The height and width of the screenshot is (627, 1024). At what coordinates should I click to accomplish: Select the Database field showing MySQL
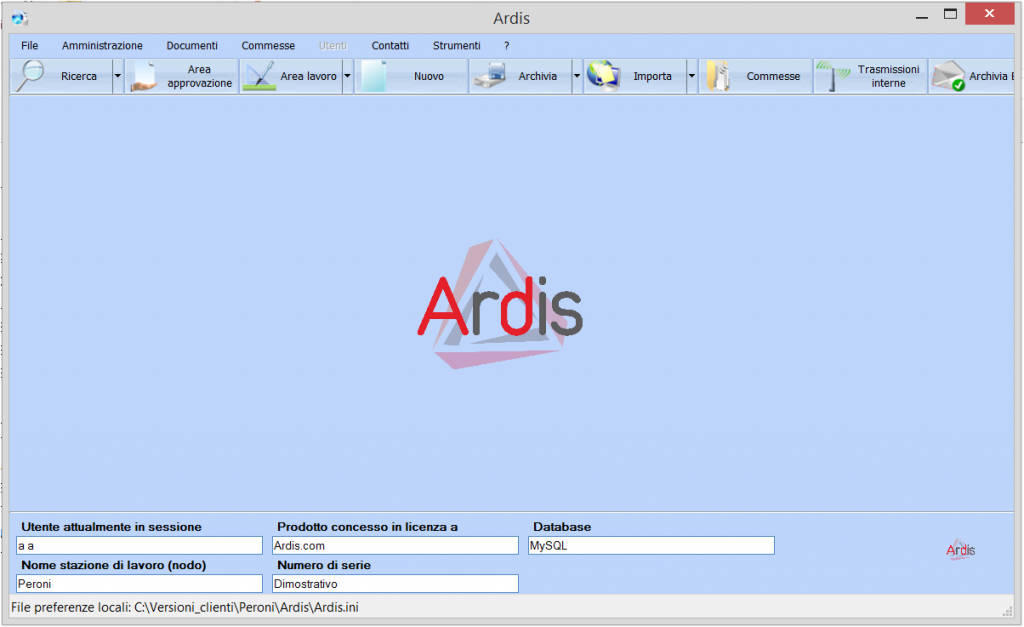point(650,545)
